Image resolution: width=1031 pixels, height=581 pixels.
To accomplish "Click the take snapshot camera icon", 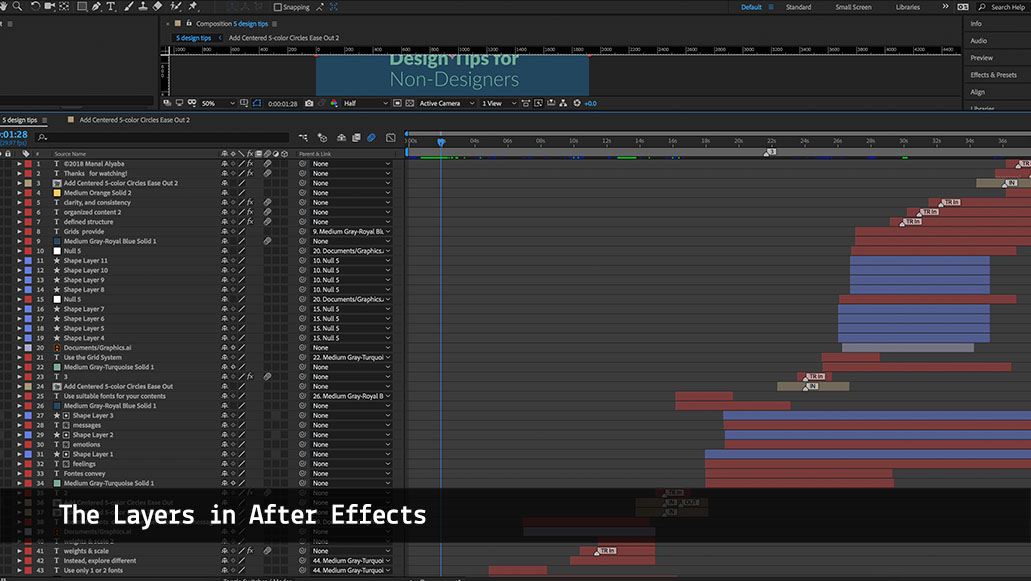I will click(x=309, y=103).
